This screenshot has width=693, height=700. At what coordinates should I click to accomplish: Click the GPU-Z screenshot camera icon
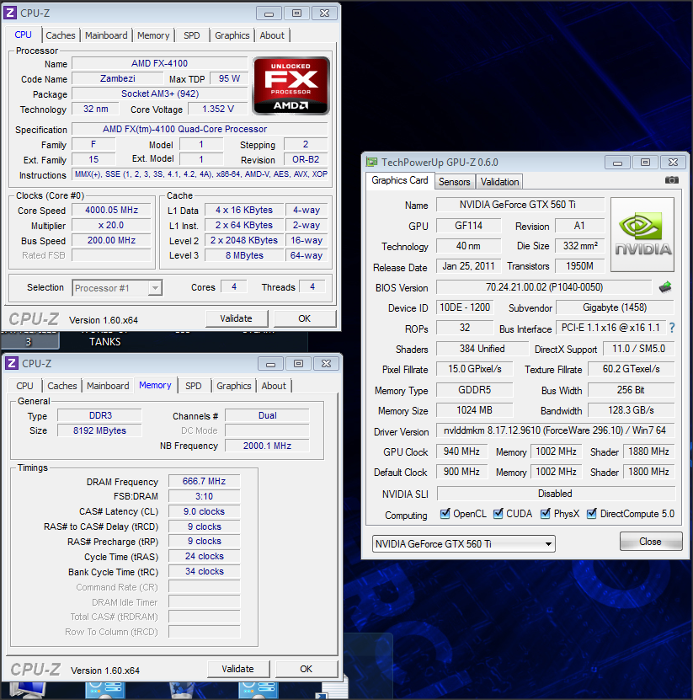[672, 180]
